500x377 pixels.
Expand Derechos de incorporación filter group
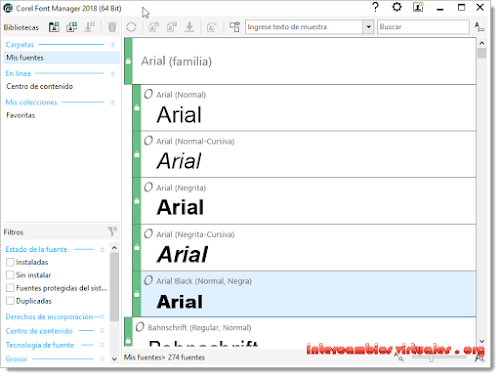(102, 317)
